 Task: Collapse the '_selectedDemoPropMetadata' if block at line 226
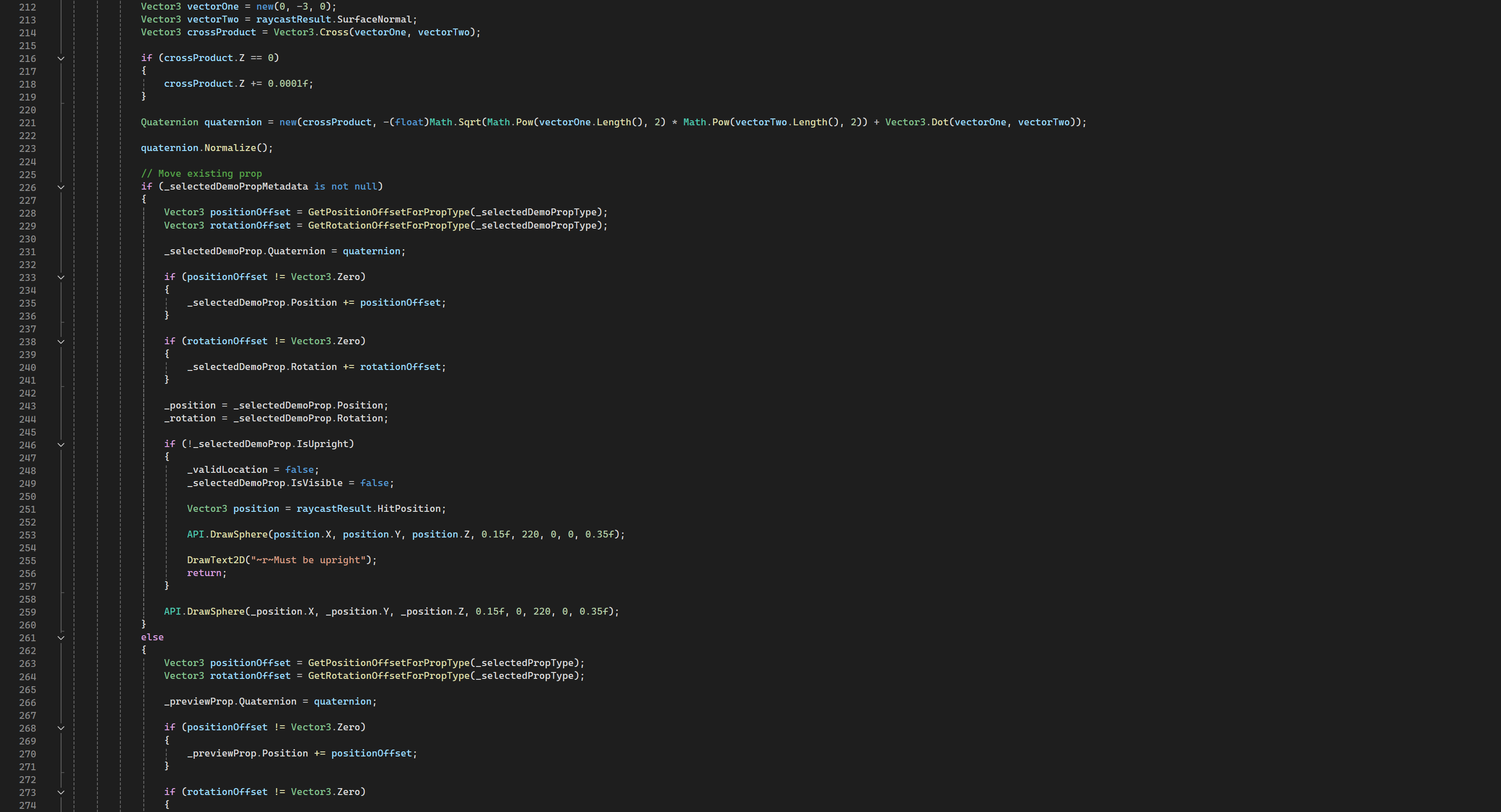pos(61,188)
